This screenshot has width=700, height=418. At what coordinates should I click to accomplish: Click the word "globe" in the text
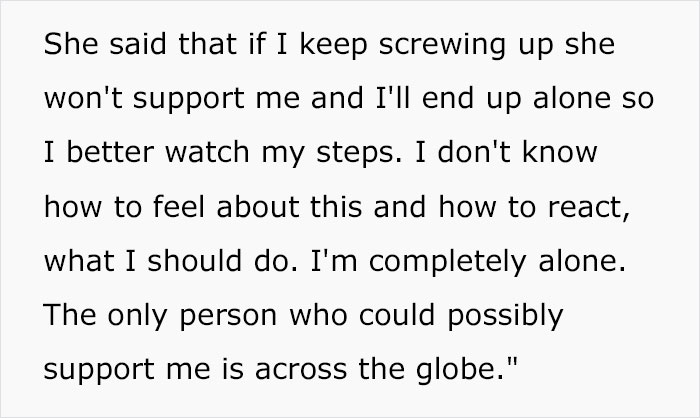point(456,370)
